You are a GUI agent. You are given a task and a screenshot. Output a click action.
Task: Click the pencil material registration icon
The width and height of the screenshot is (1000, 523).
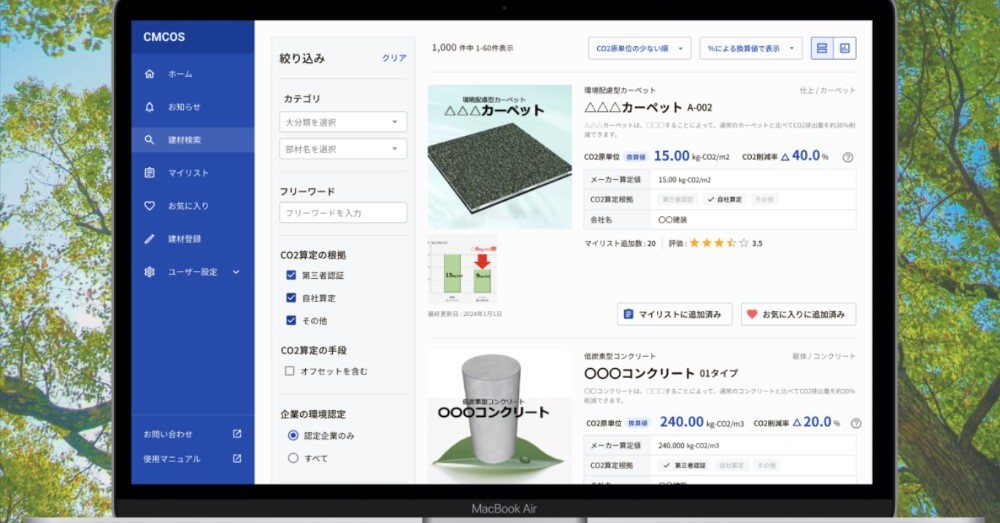[x=149, y=239]
